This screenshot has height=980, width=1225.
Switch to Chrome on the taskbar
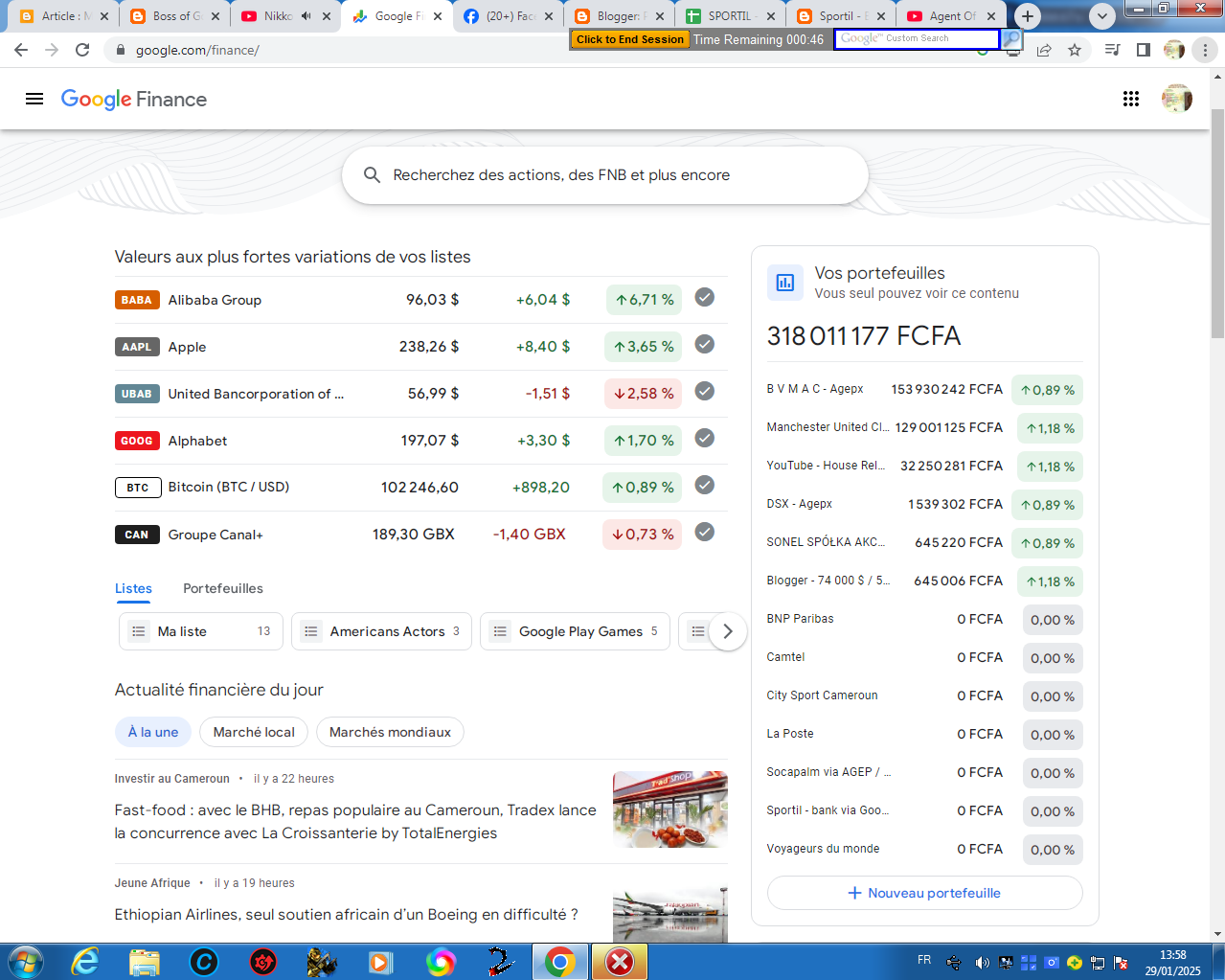coord(560,962)
